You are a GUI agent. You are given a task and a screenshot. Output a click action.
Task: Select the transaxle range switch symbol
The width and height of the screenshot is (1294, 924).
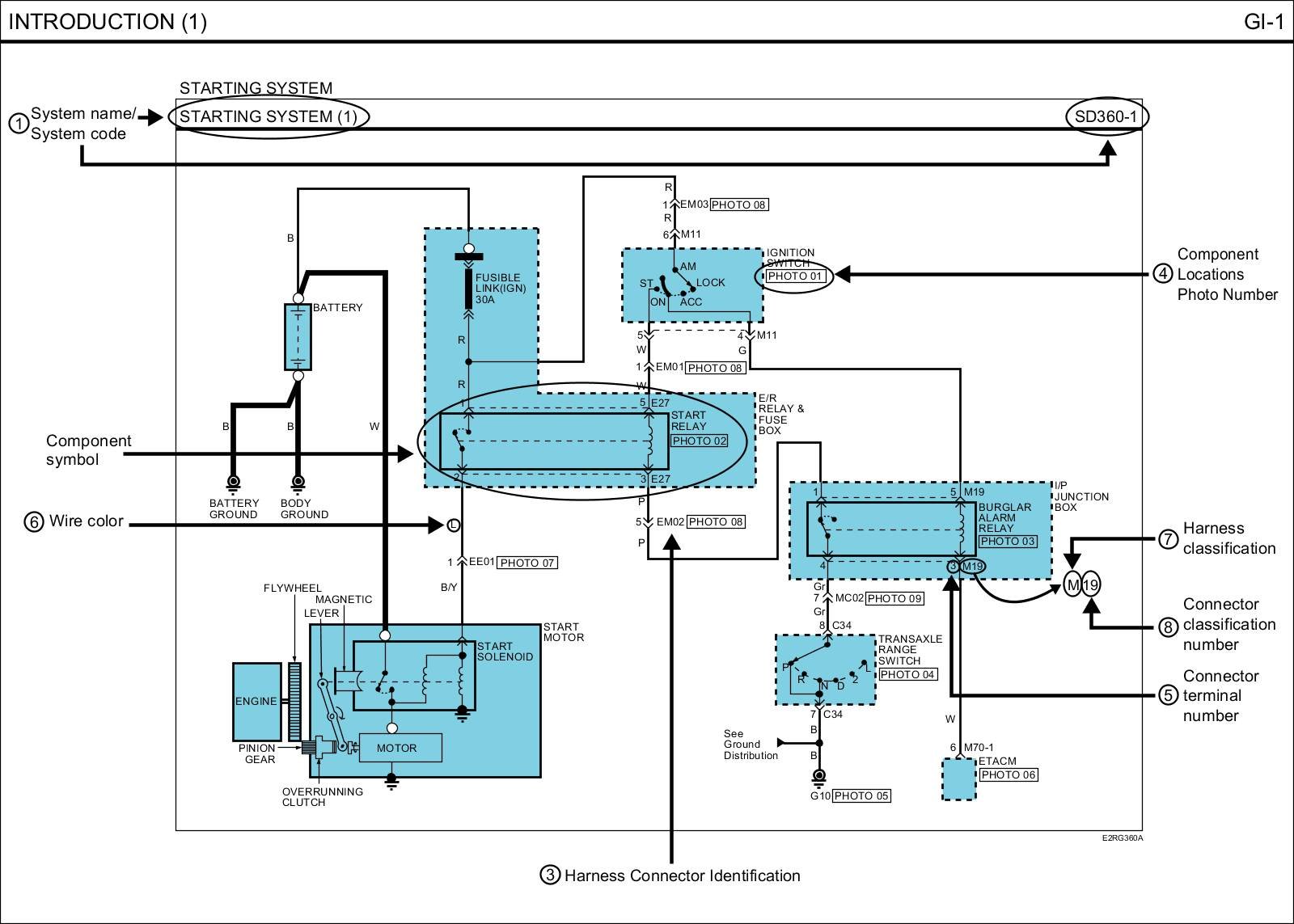(825, 669)
